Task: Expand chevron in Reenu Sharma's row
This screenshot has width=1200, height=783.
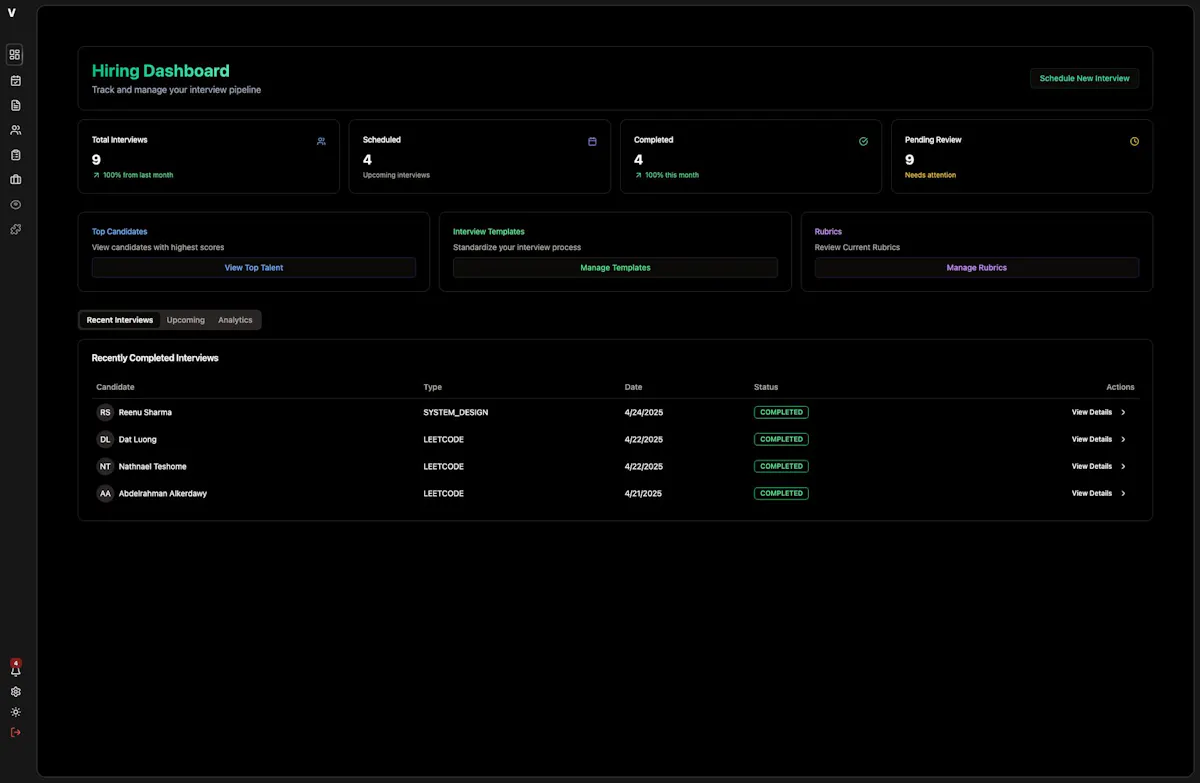Action: [x=1123, y=412]
